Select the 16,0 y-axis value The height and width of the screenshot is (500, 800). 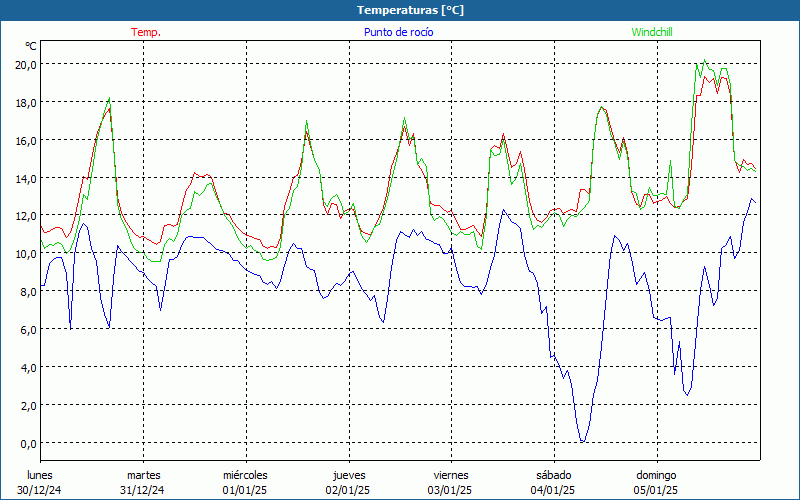pos(28,140)
